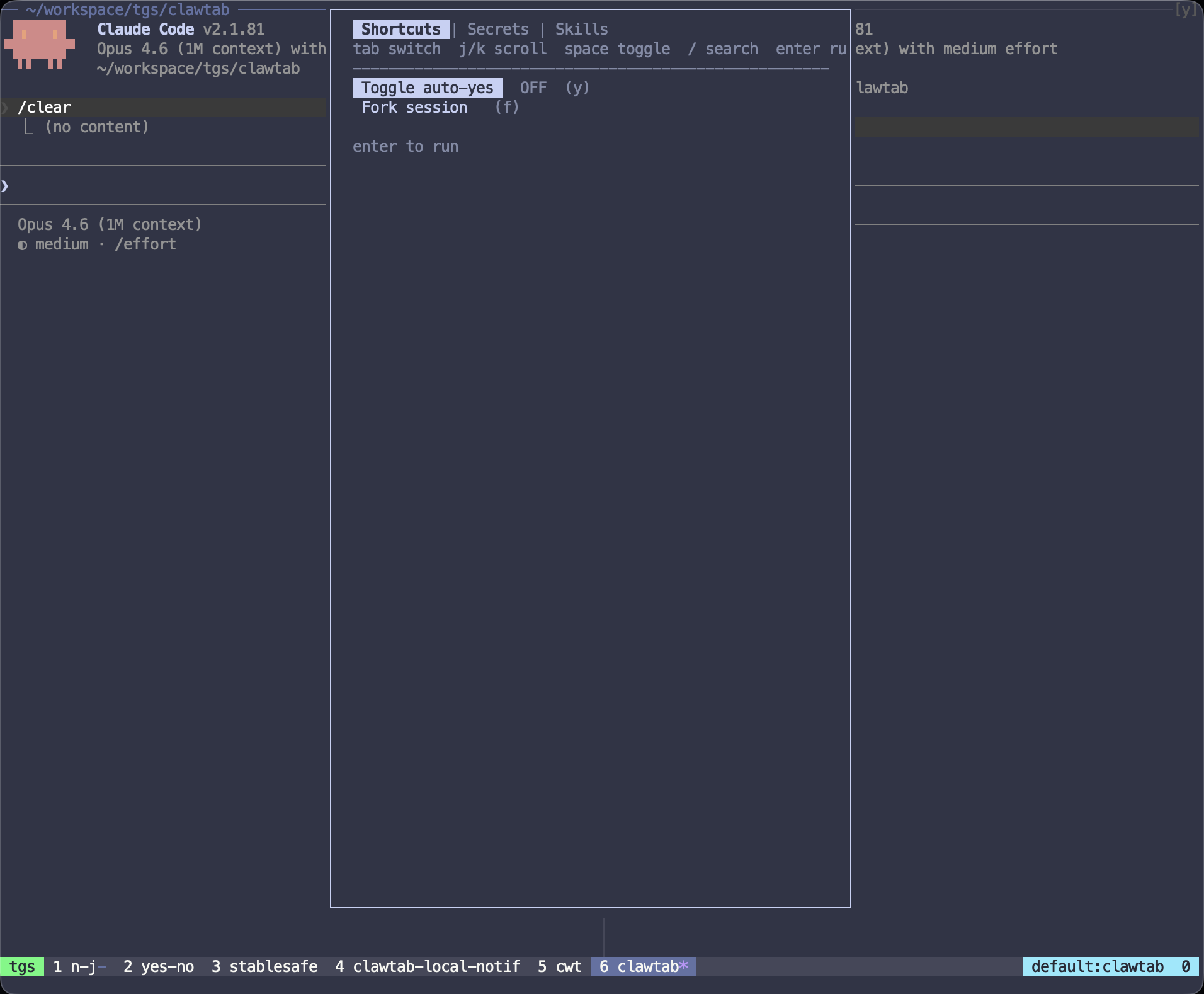This screenshot has width=1204, height=994.
Task: Select Fork session shortcut
Action: [x=414, y=108]
